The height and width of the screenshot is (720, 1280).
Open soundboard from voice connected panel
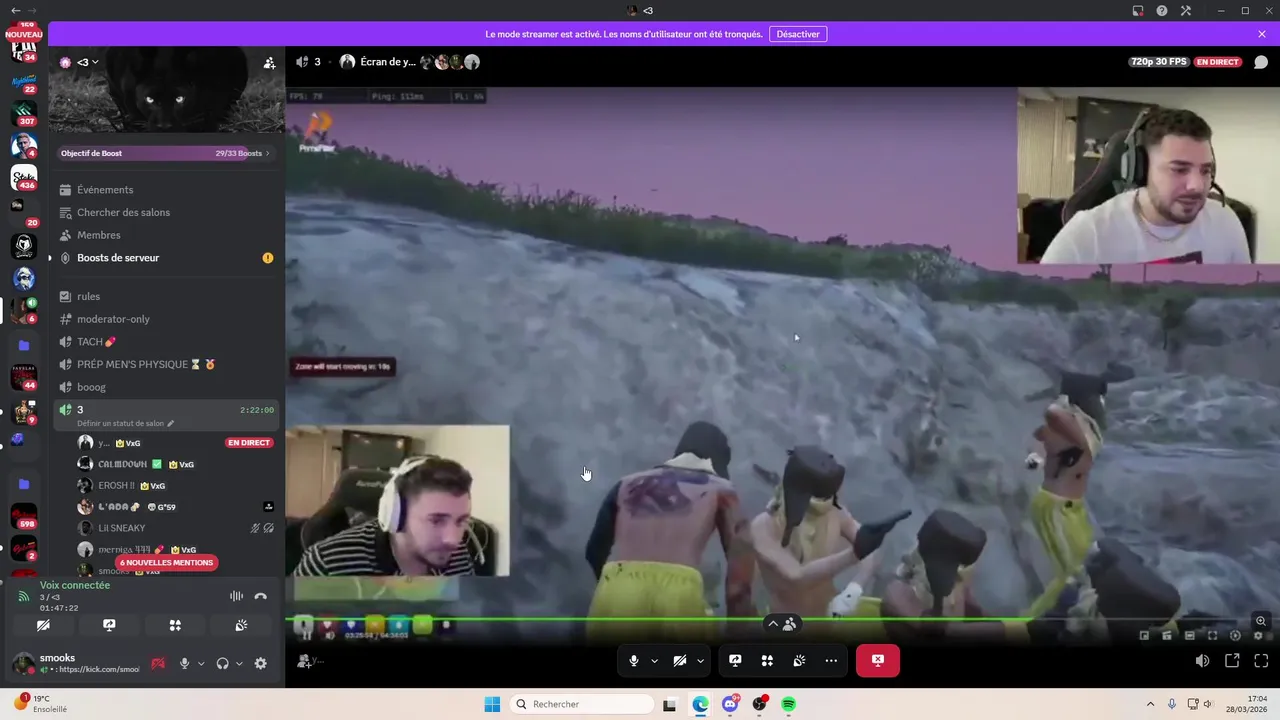(241, 625)
